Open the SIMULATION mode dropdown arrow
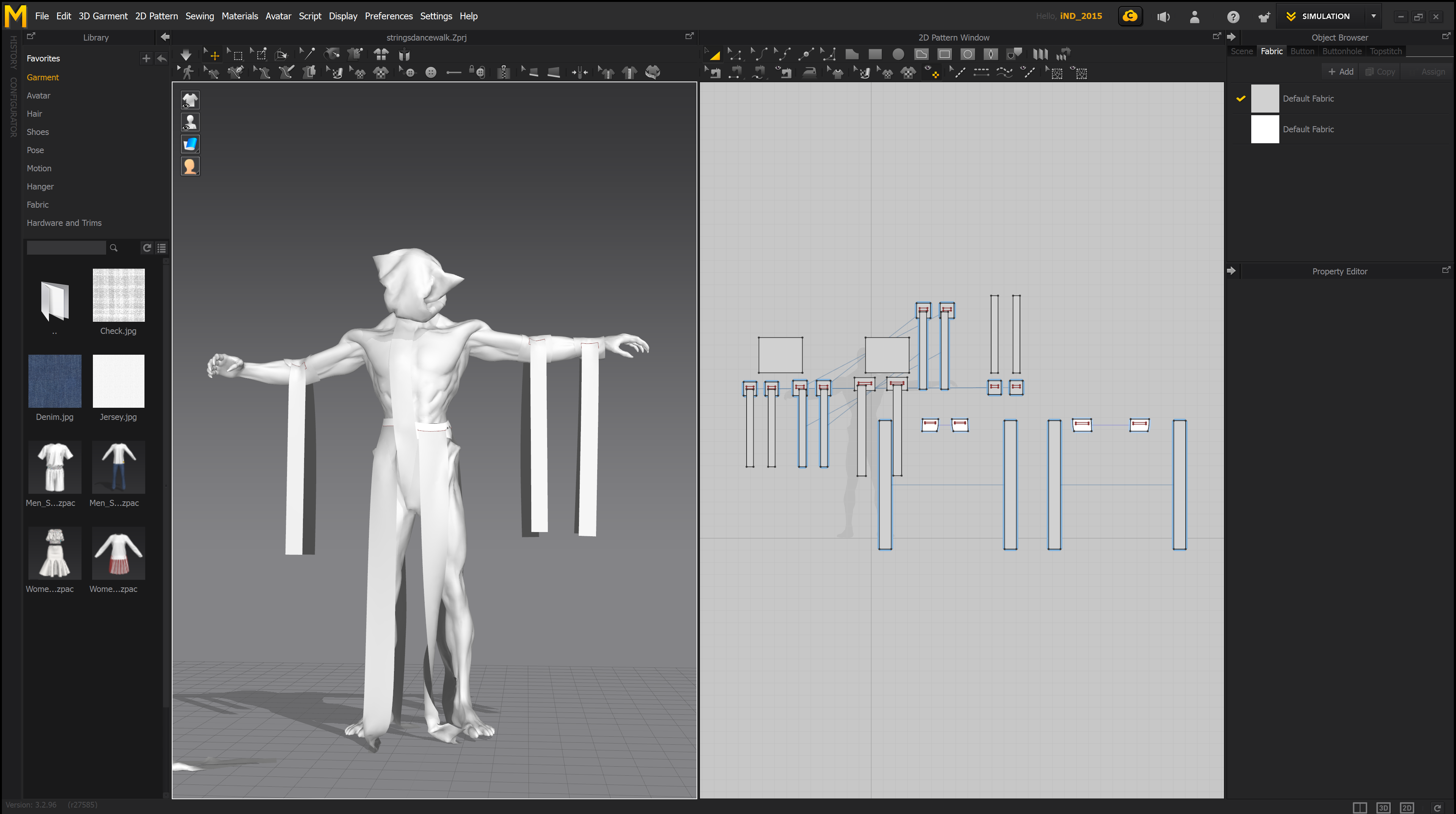 (x=1373, y=16)
